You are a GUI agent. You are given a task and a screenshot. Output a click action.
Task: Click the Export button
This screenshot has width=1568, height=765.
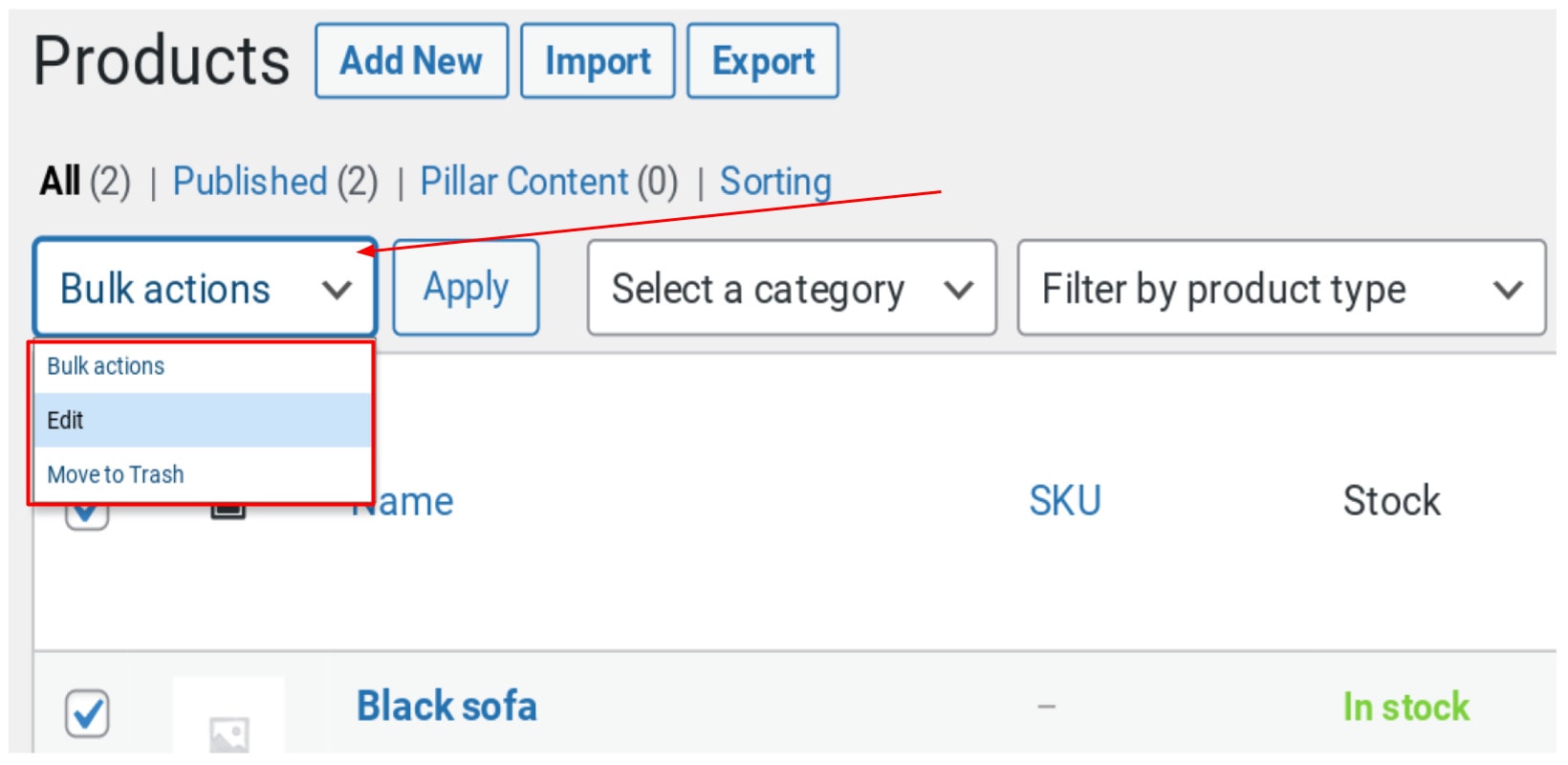(762, 61)
